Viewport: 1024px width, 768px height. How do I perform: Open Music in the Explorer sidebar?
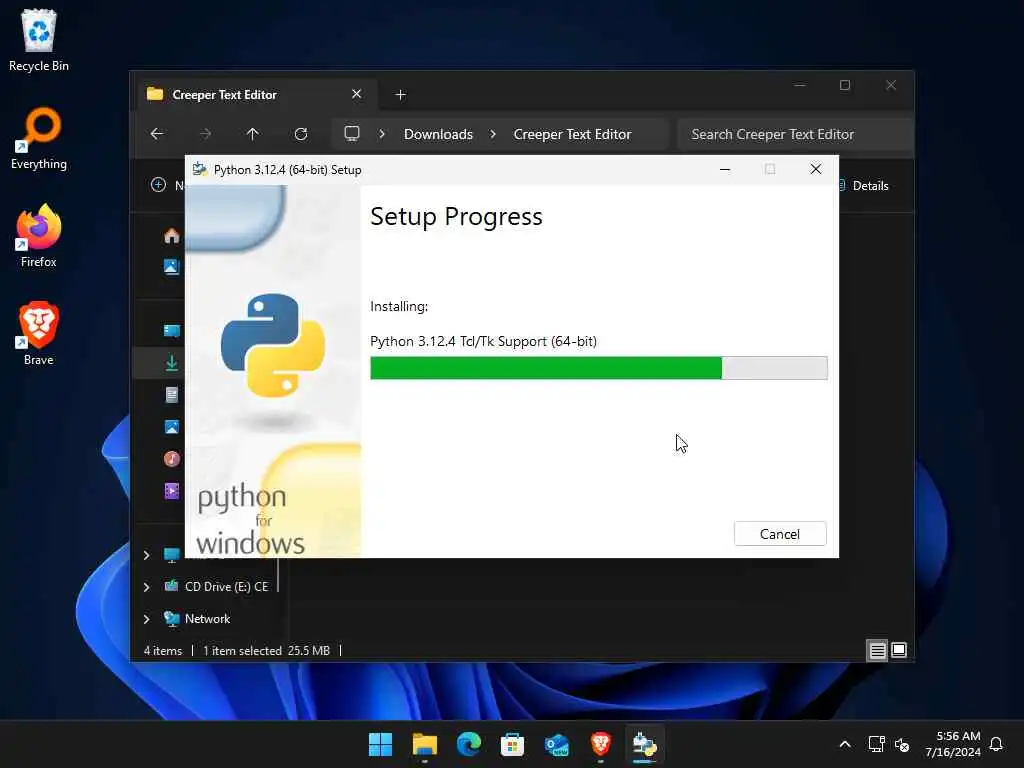click(x=172, y=459)
